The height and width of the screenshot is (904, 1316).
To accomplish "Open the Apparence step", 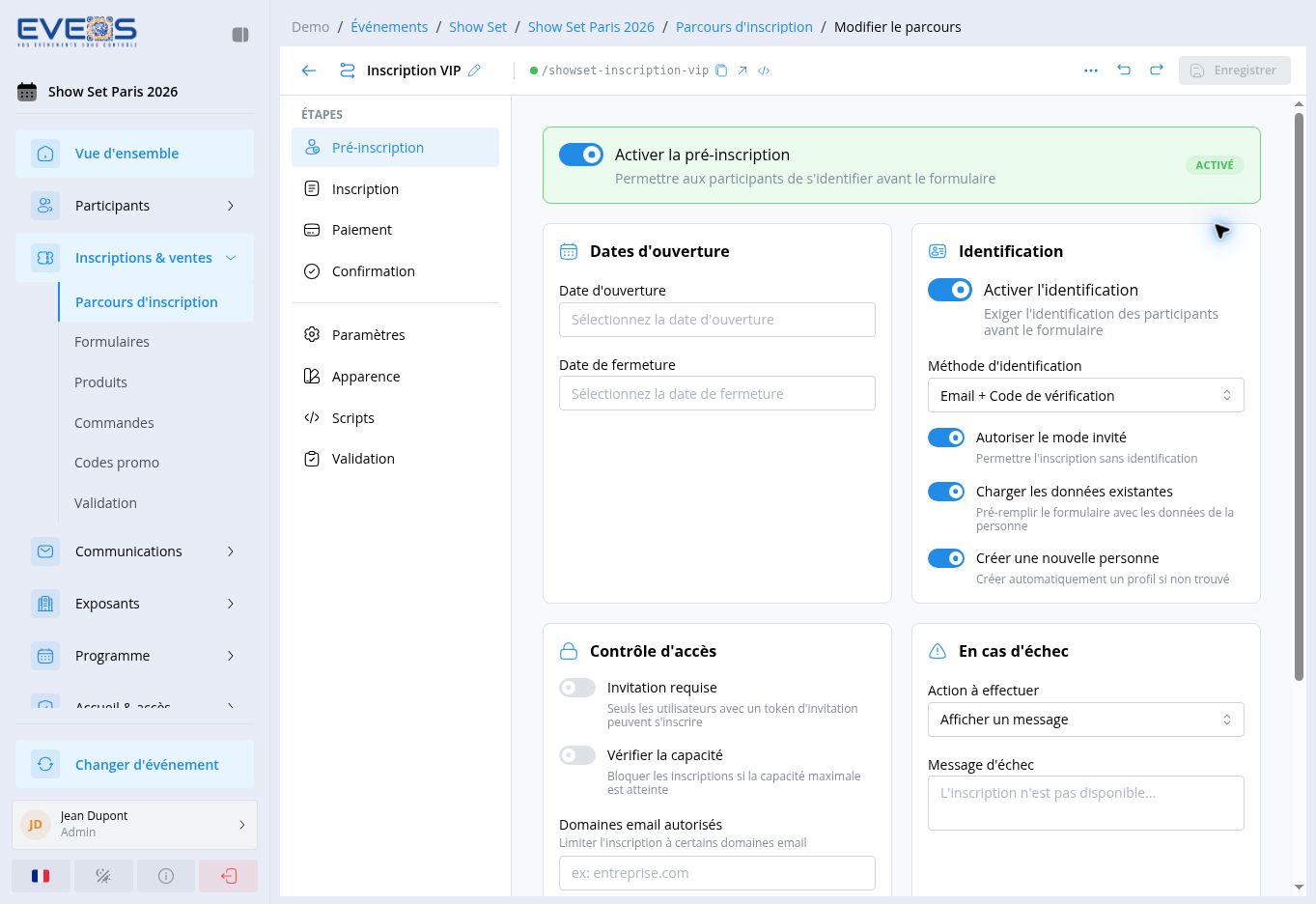I will tap(395, 377).
